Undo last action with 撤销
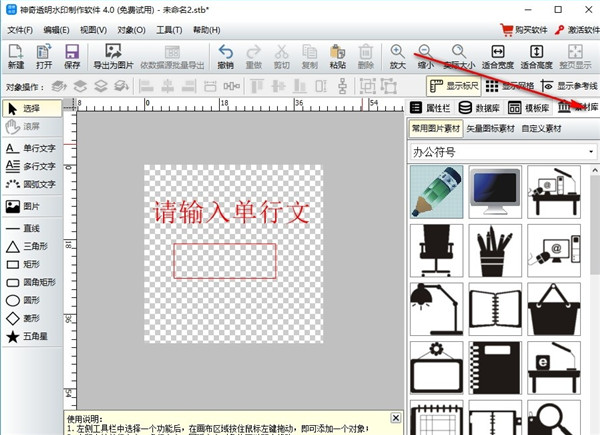This screenshot has width=600, height=435. pyautogui.click(x=225, y=56)
